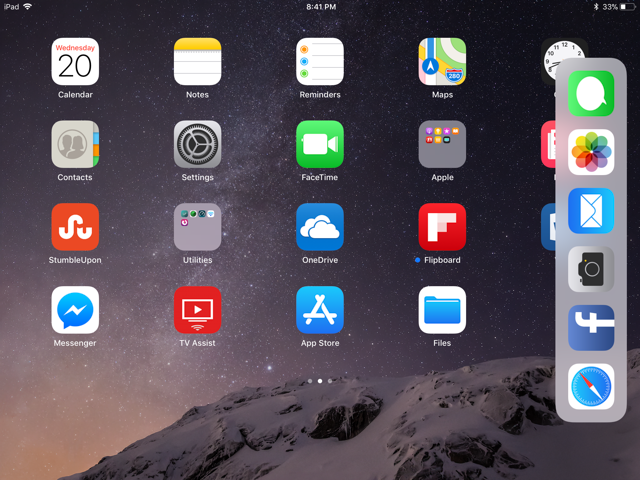Screen dimensions: 640x480
Task: Open the Apple folder
Action: [x=442, y=144]
